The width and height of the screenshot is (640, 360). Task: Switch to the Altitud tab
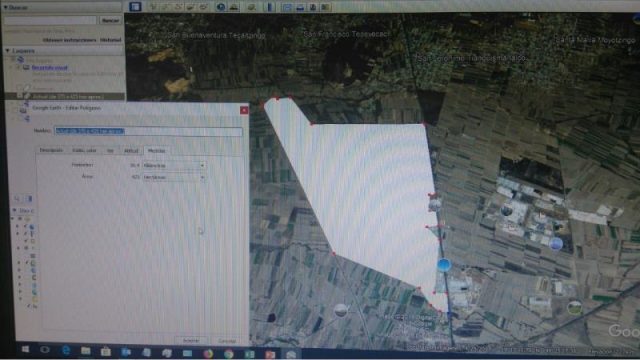tap(131, 150)
